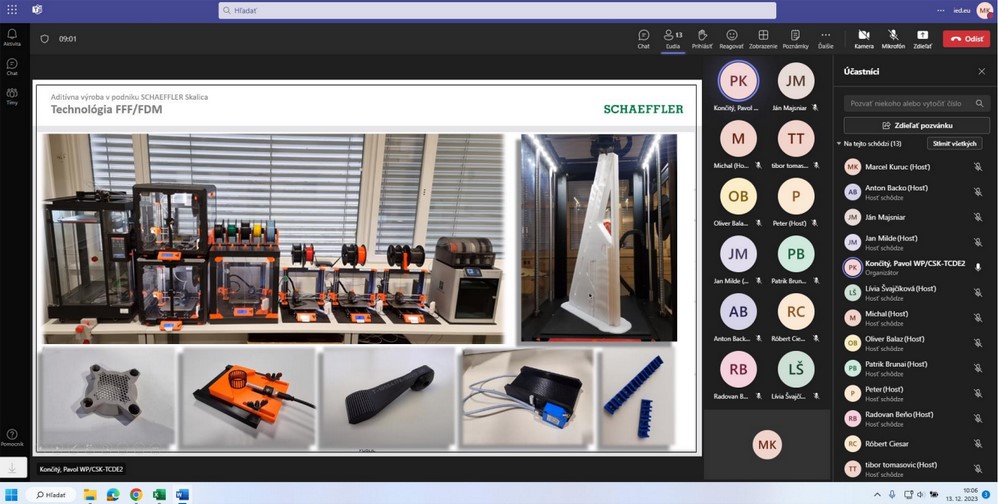
Task: Click the Stlmiť všetkých button
Action: coord(954,144)
